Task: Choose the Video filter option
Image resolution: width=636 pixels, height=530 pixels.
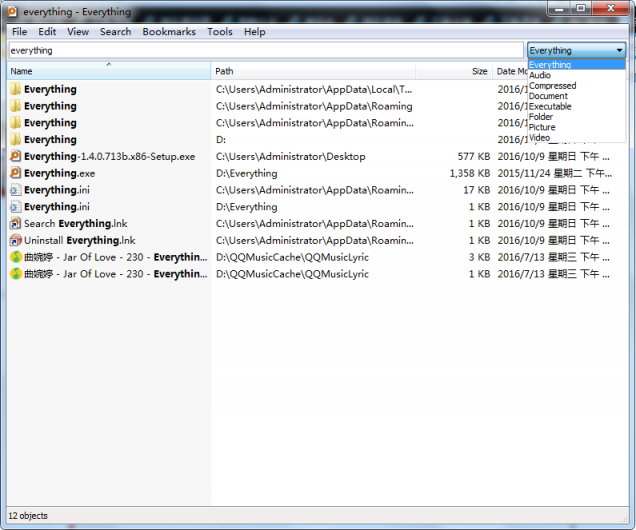Action: pyautogui.click(x=576, y=137)
